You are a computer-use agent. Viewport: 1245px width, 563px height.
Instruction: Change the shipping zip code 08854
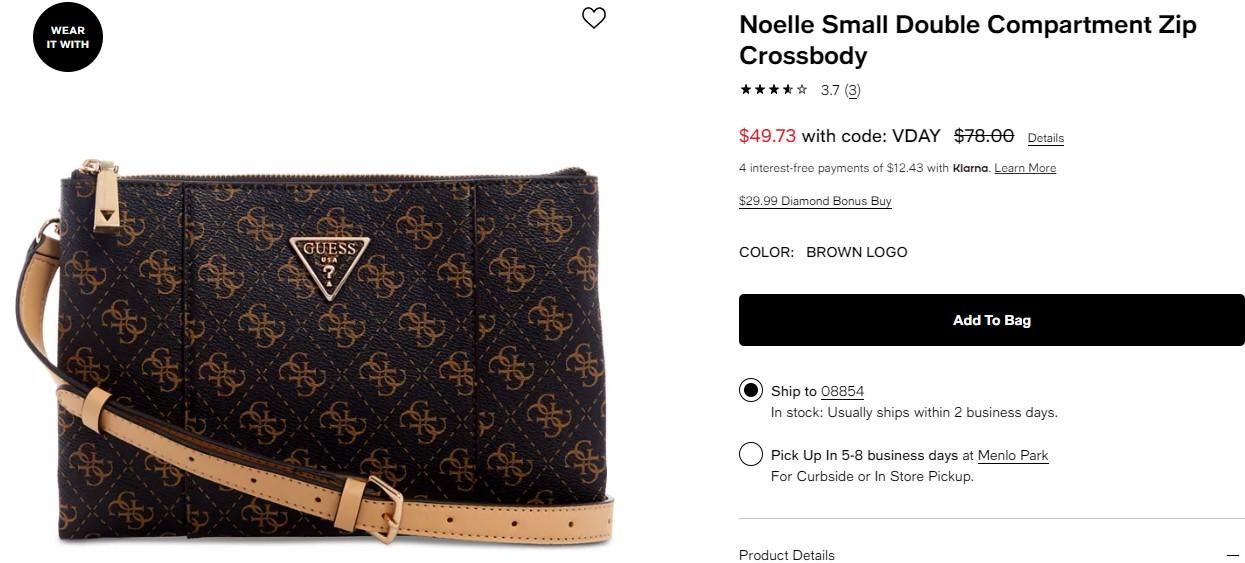(x=842, y=391)
